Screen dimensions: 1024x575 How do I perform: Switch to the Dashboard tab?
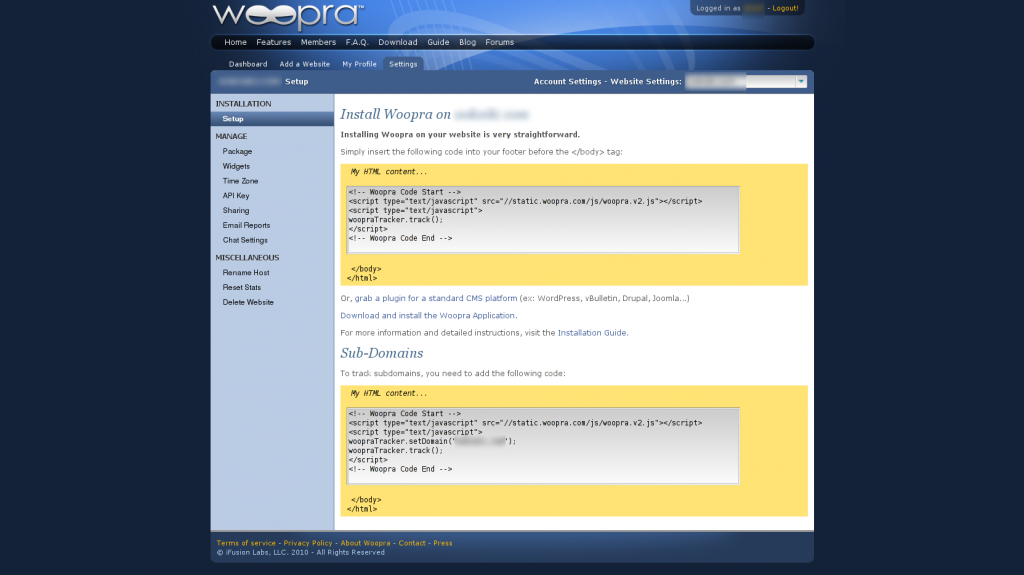tap(248, 64)
